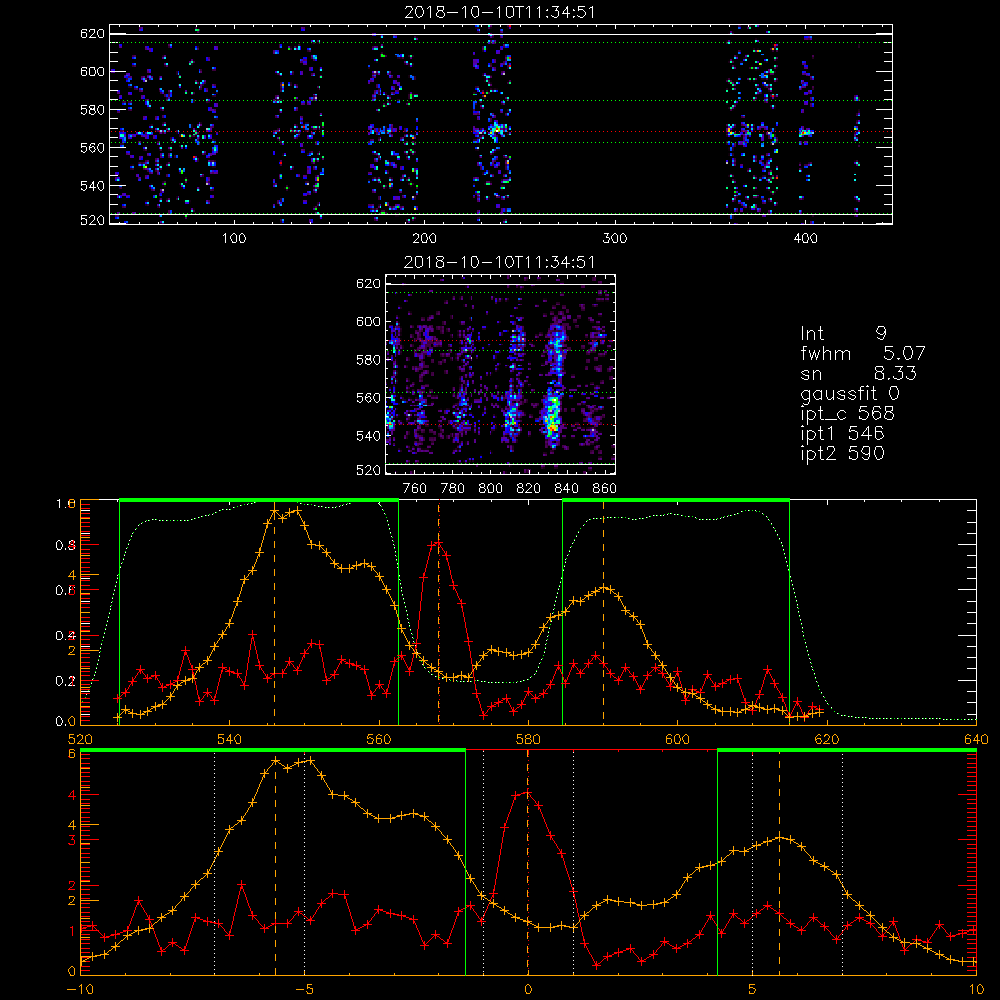Select the 'ipt2 590' text line
The image size is (1000, 1000).
tap(842, 453)
